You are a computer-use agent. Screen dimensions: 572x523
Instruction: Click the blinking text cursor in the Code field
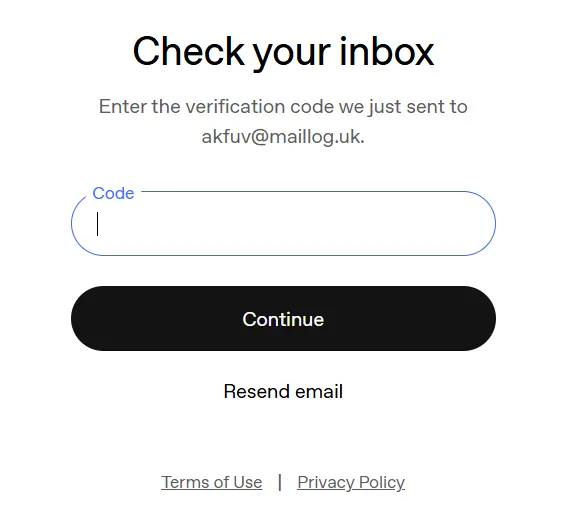[97, 224]
